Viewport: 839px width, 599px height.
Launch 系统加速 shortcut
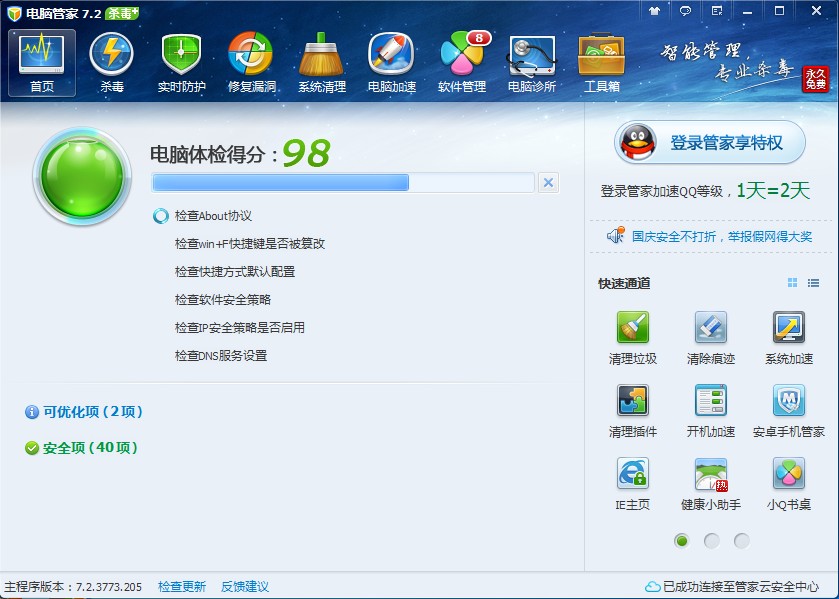[x=789, y=337]
